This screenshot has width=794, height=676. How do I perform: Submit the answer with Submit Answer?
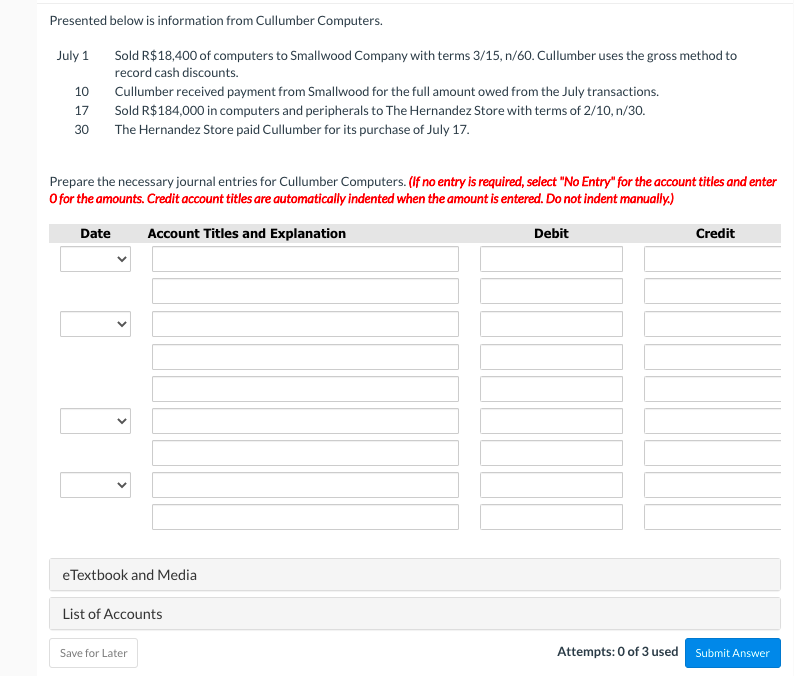[733, 653]
